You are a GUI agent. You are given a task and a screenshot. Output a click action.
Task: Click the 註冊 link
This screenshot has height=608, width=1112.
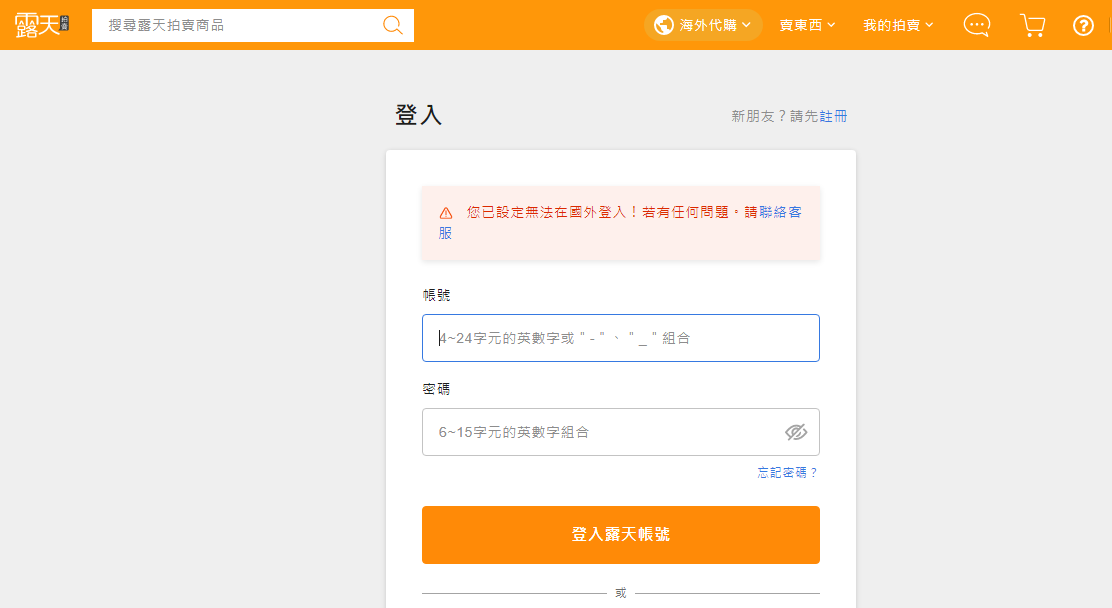[x=833, y=116]
